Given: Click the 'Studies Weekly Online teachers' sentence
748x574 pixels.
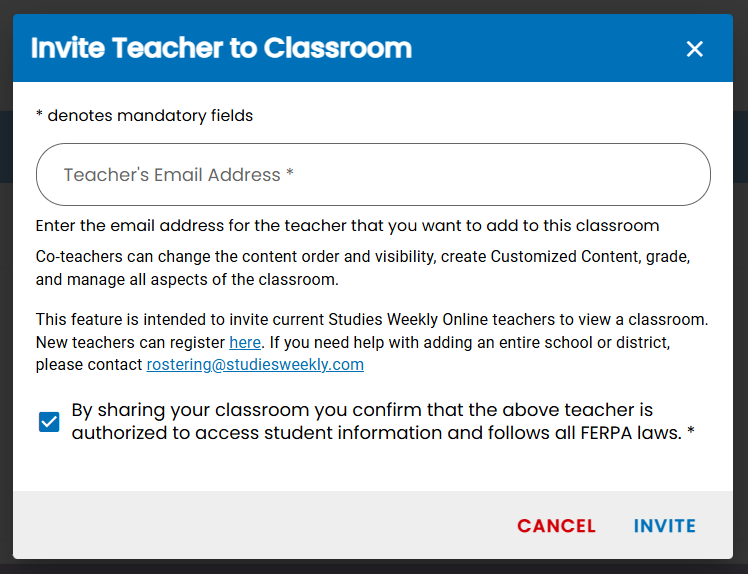Looking at the screenshot, I should pos(372,319).
